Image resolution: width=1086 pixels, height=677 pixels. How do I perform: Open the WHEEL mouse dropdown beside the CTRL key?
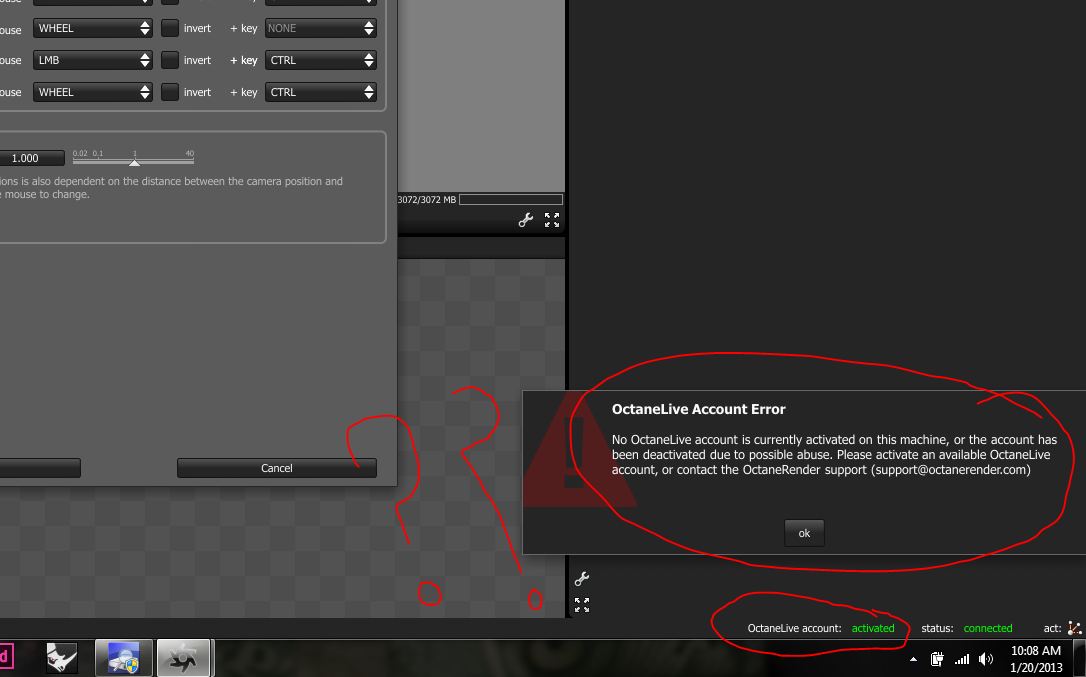(x=93, y=92)
